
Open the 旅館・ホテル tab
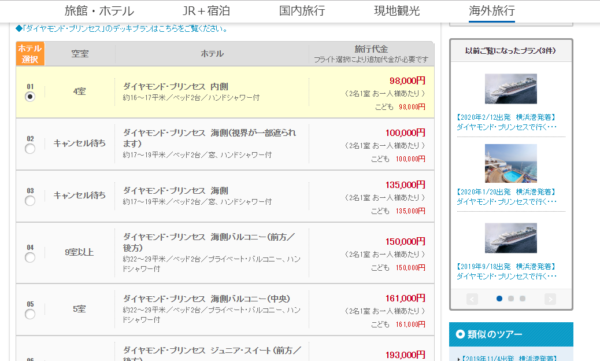pos(99,11)
